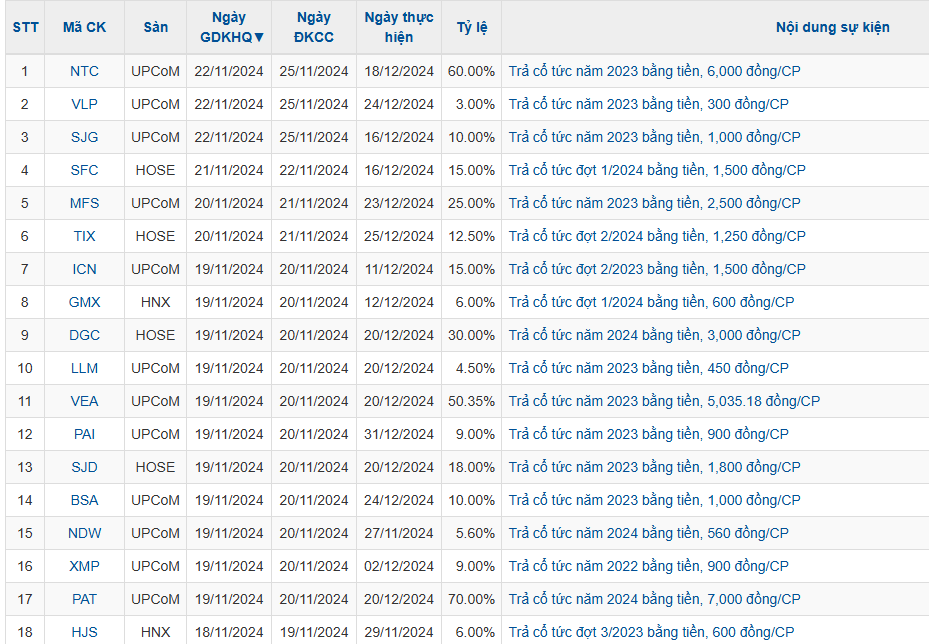Click the Mã CK column header
929x644 pixels.
click(84, 28)
